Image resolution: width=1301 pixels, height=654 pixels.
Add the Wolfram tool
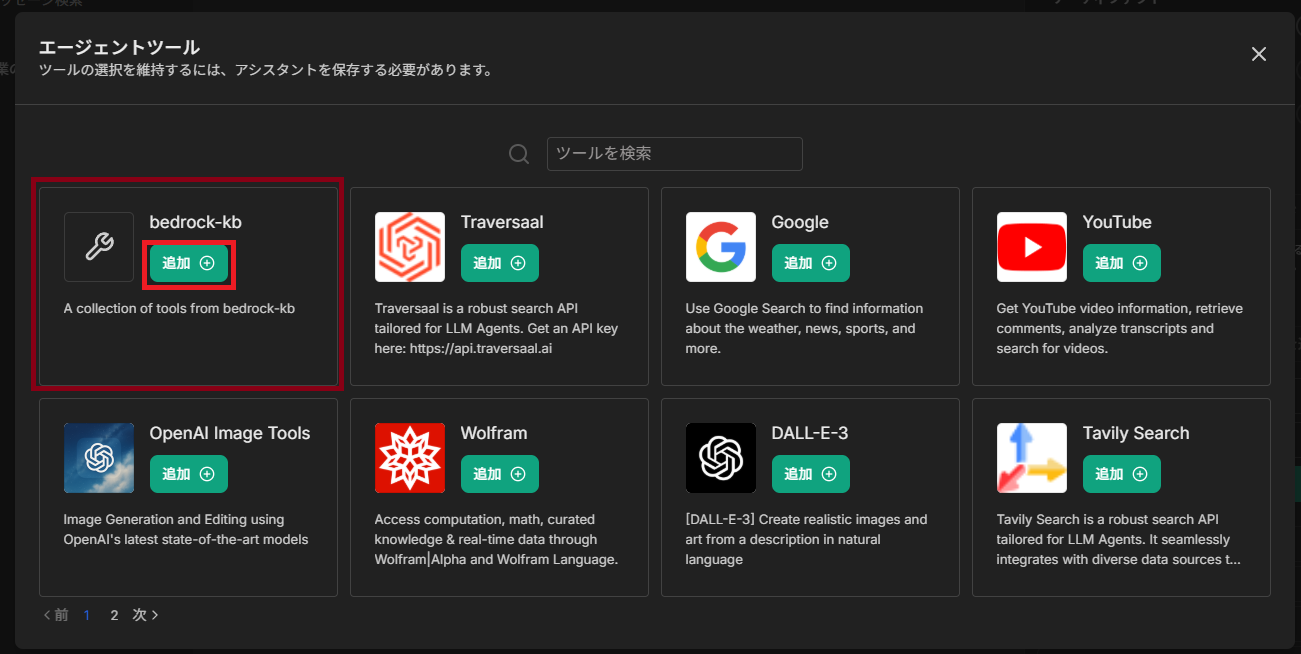500,474
